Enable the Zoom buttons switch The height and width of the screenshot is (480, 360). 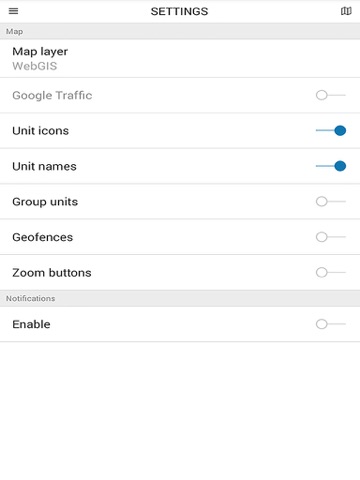[331, 272]
